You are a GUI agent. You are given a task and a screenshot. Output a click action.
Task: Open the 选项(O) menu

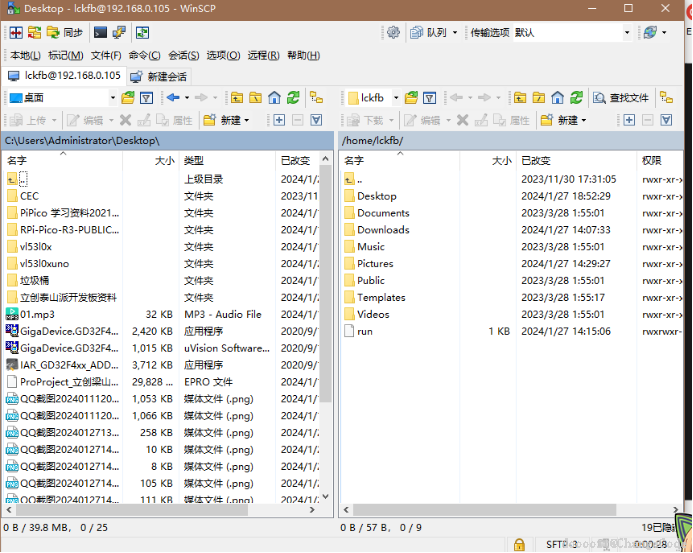click(223, 56)
